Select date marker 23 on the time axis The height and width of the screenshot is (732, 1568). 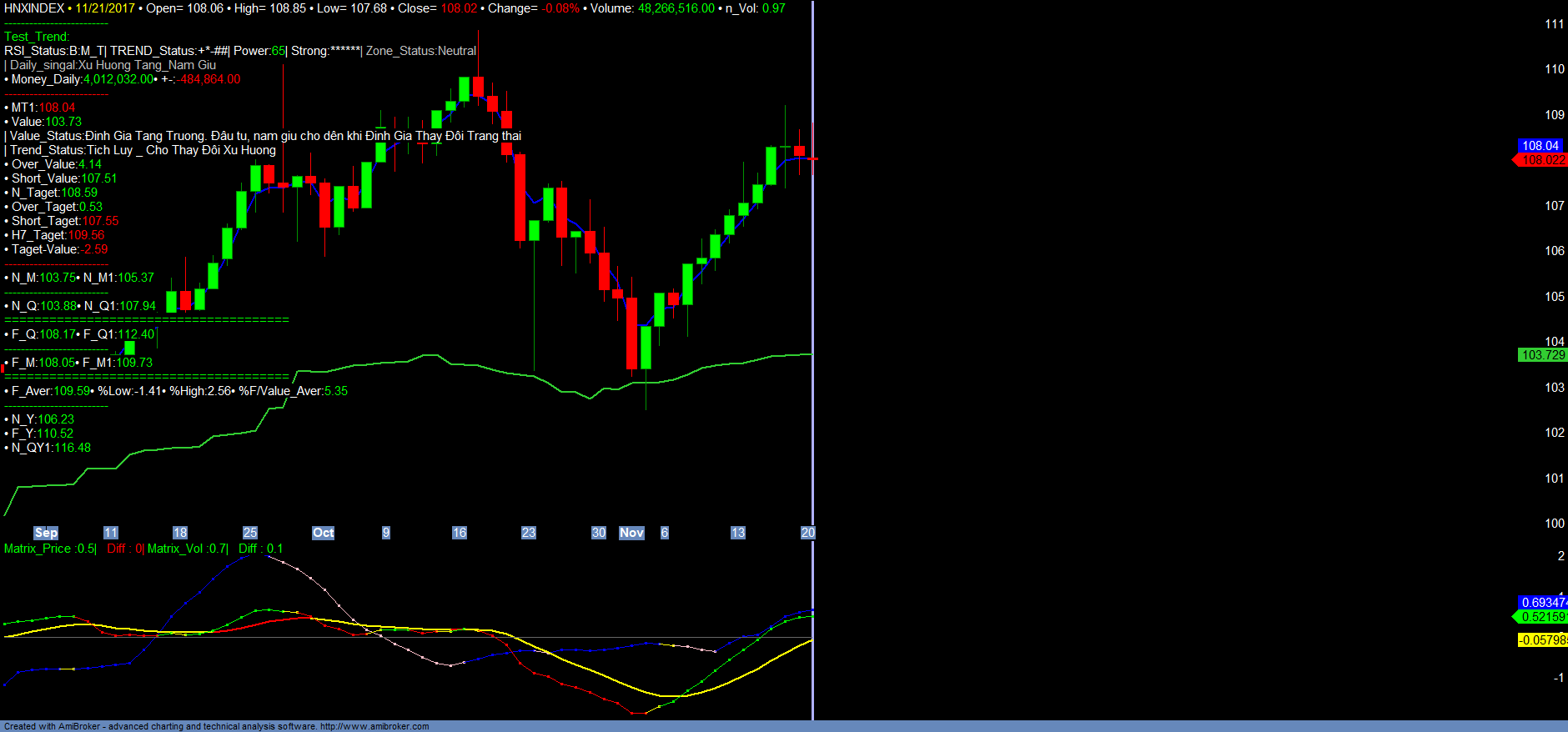coord(529,533)
